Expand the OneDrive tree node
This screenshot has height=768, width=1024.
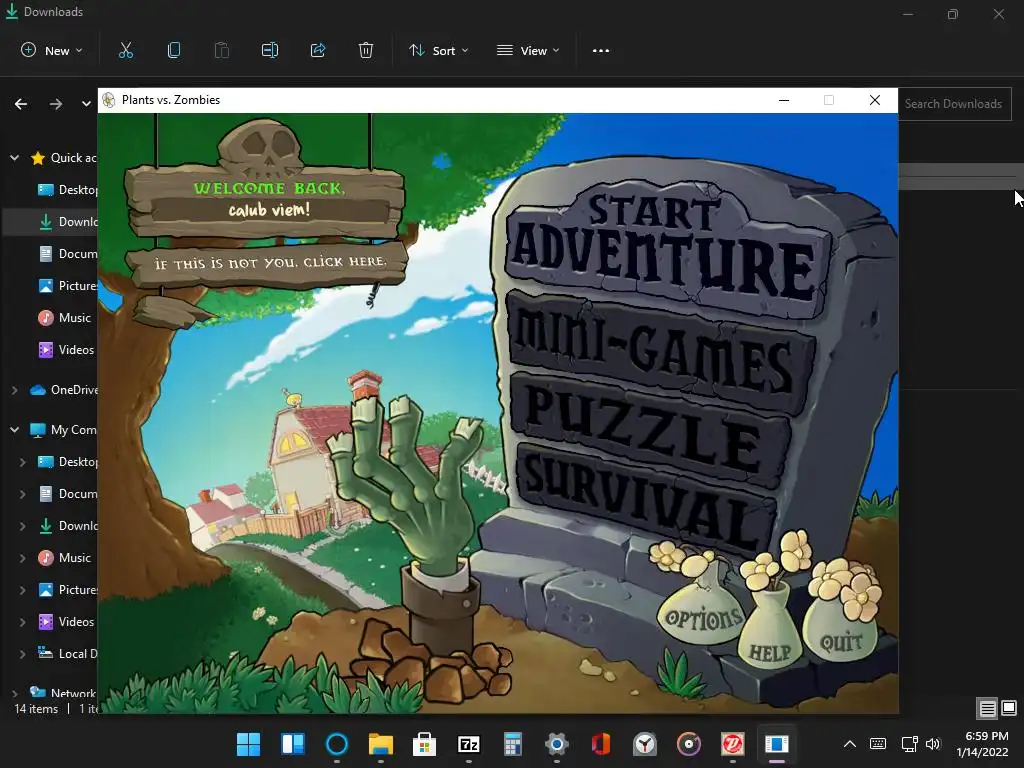click(14, 390)
